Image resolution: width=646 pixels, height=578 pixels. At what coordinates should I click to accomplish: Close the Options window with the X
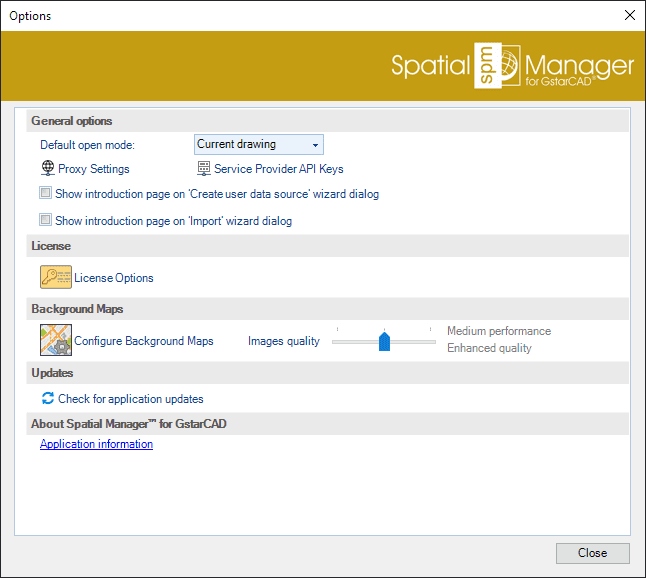629,15
